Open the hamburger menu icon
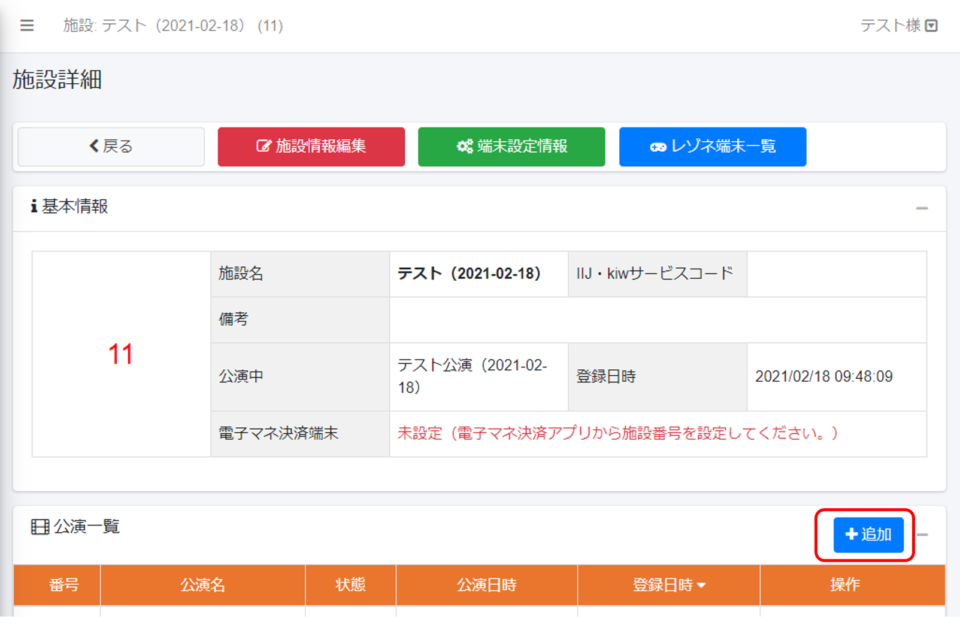The height and width of the screenshot is (617, 960). click(x=27, y=26)
